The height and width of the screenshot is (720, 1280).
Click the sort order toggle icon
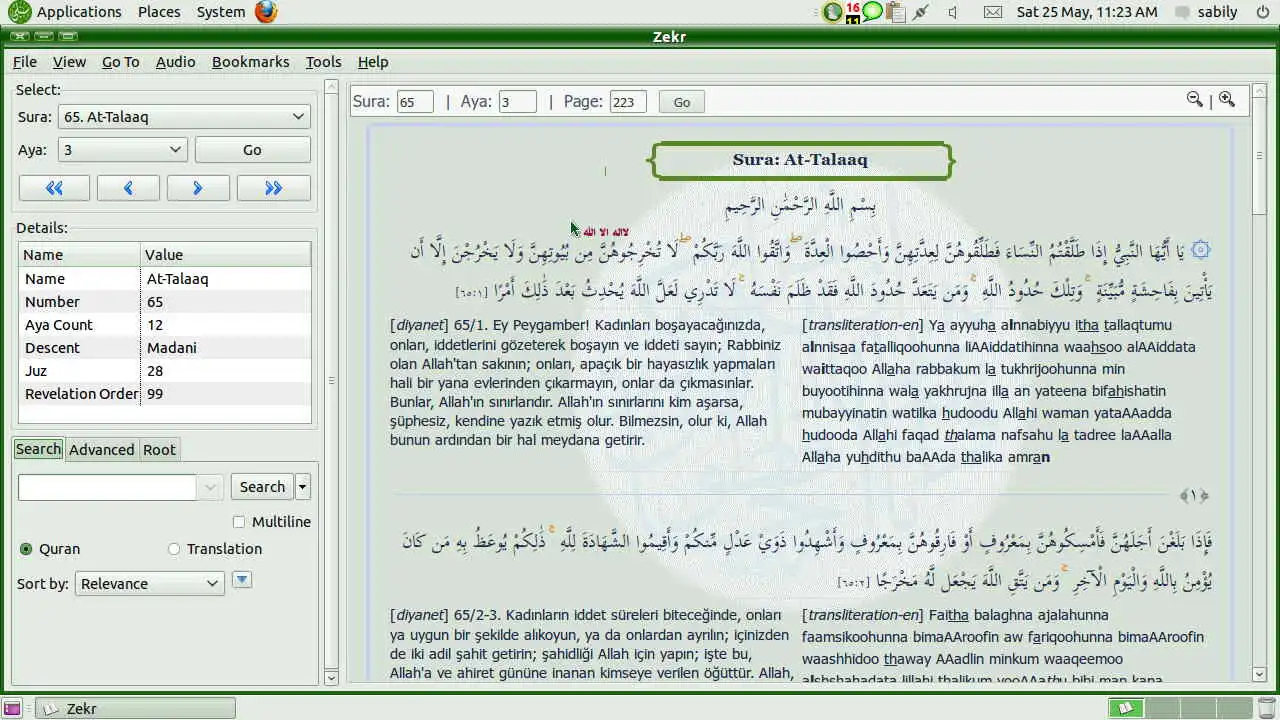pos(241,580)
